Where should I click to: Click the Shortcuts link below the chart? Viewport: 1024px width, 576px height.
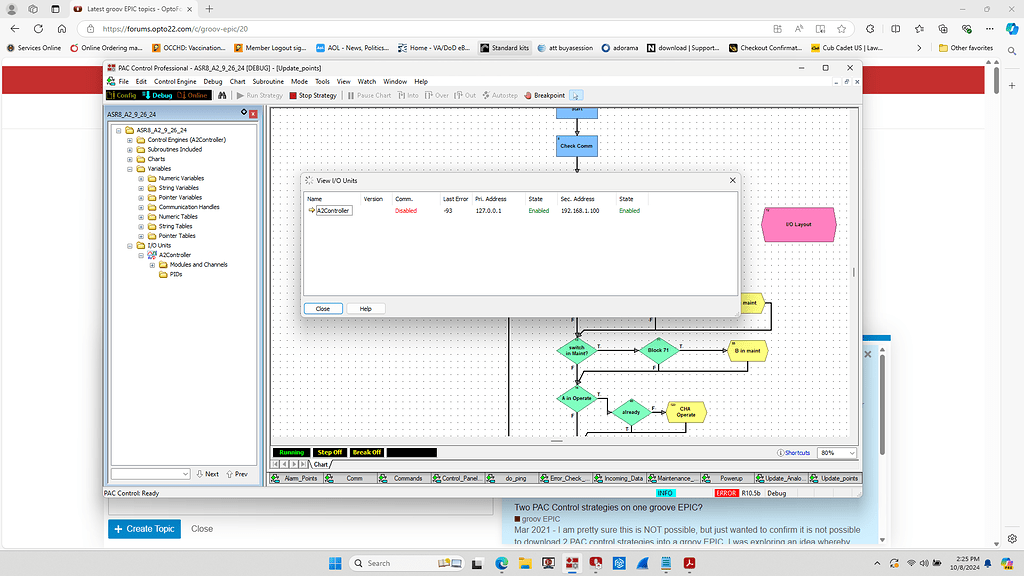coord(793,453)
